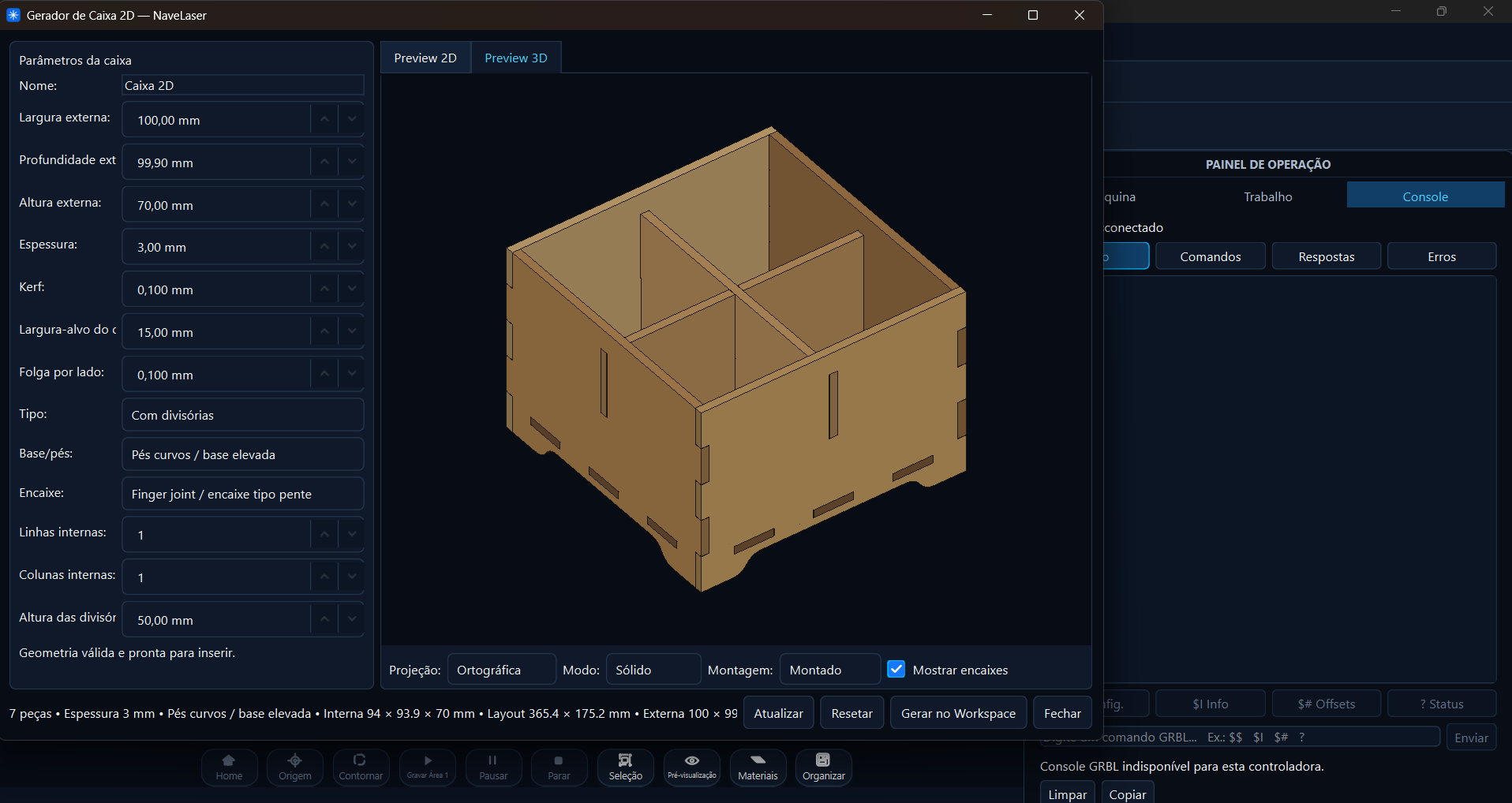
Task: Open the Encaixe dropdown Finger joint
Action: 243,494
